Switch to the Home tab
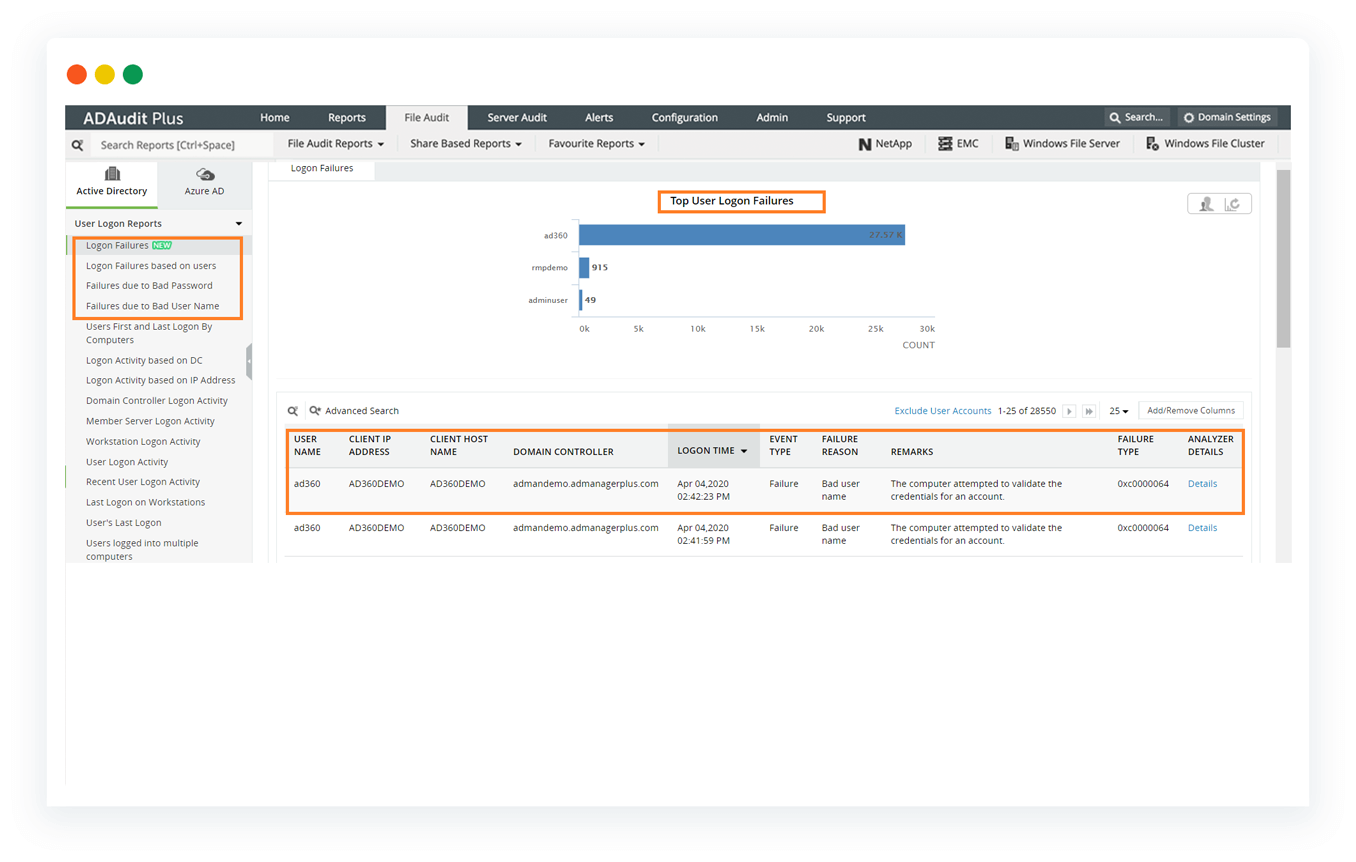This screenshot has width=1356, height=862. click(x=275, y=118)
